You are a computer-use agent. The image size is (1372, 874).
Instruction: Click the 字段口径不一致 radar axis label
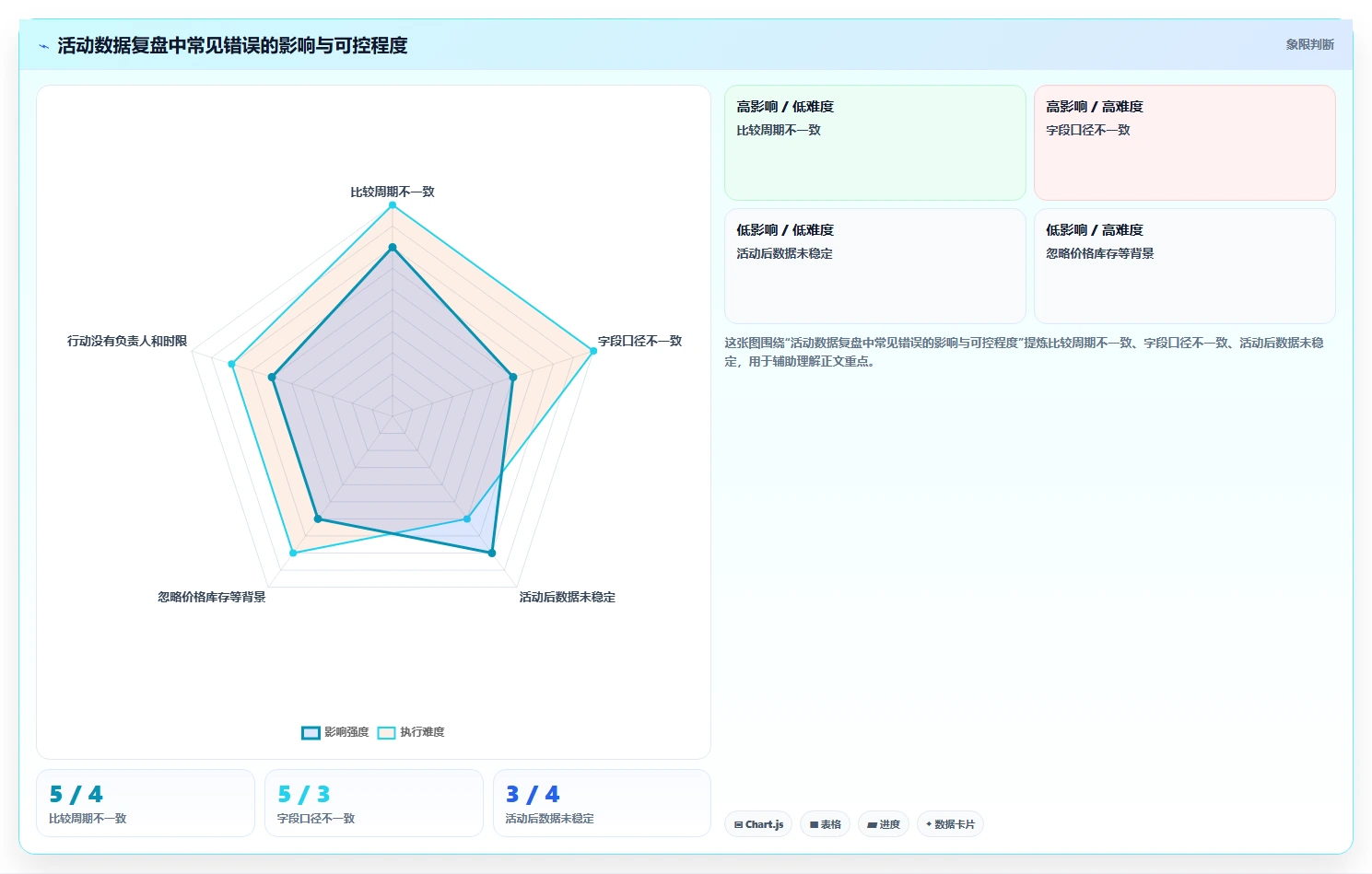(x=639, y=341)
